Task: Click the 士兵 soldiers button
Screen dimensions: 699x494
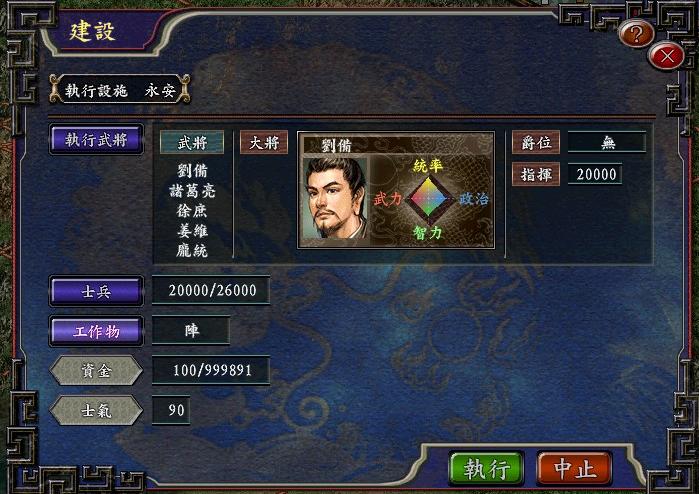Action: coord(96,291)
